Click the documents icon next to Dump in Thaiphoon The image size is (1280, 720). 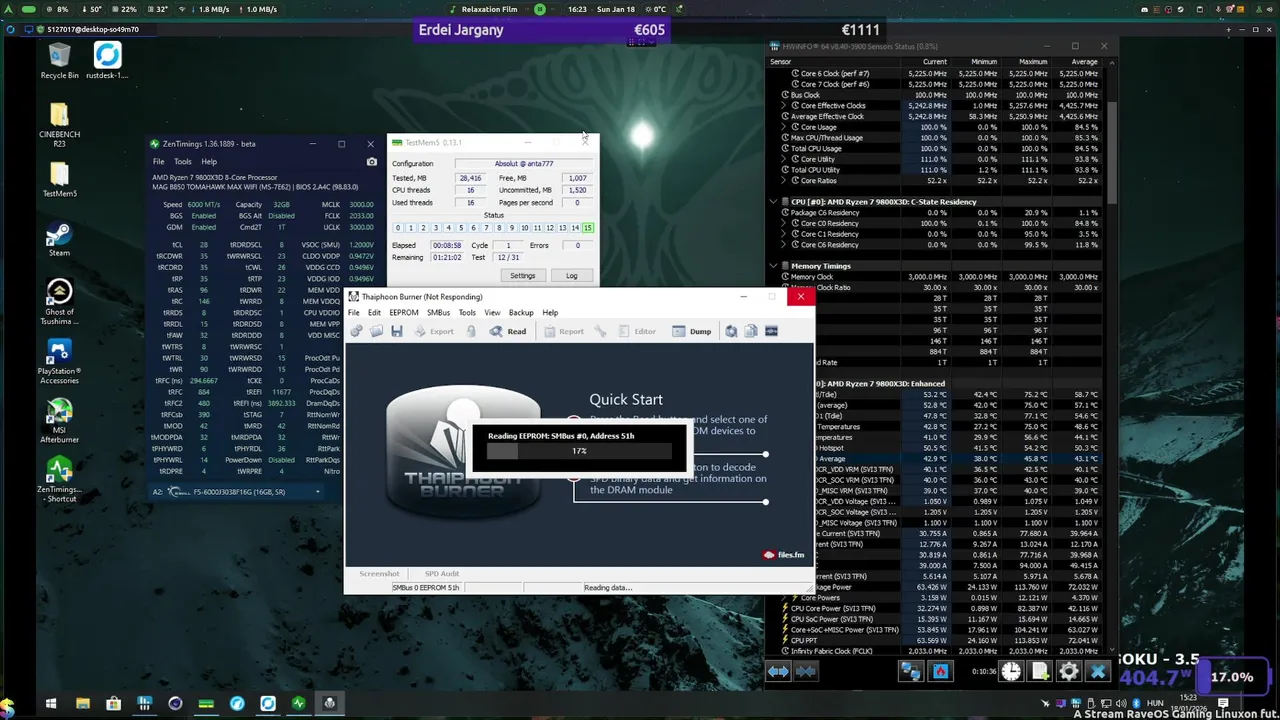coord(751,331)
